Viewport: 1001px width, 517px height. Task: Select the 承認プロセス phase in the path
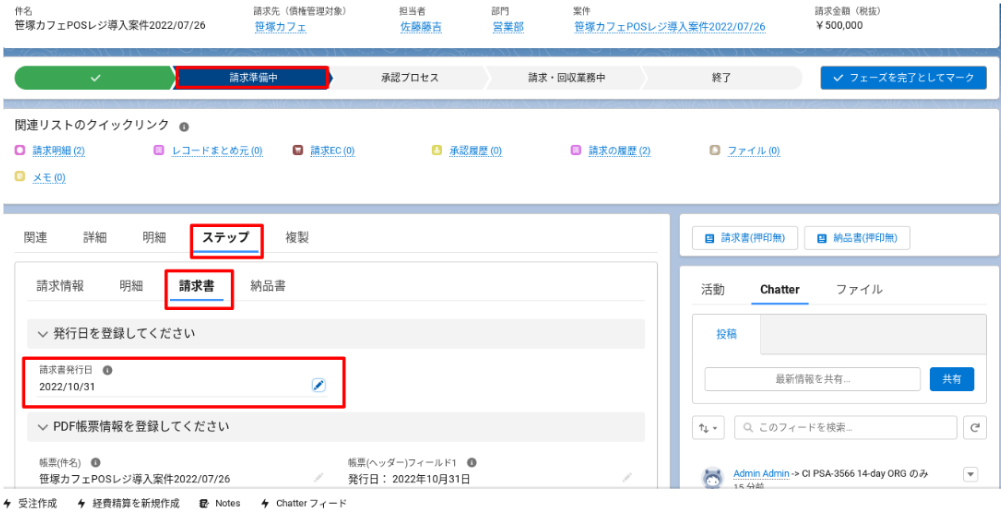409,78
